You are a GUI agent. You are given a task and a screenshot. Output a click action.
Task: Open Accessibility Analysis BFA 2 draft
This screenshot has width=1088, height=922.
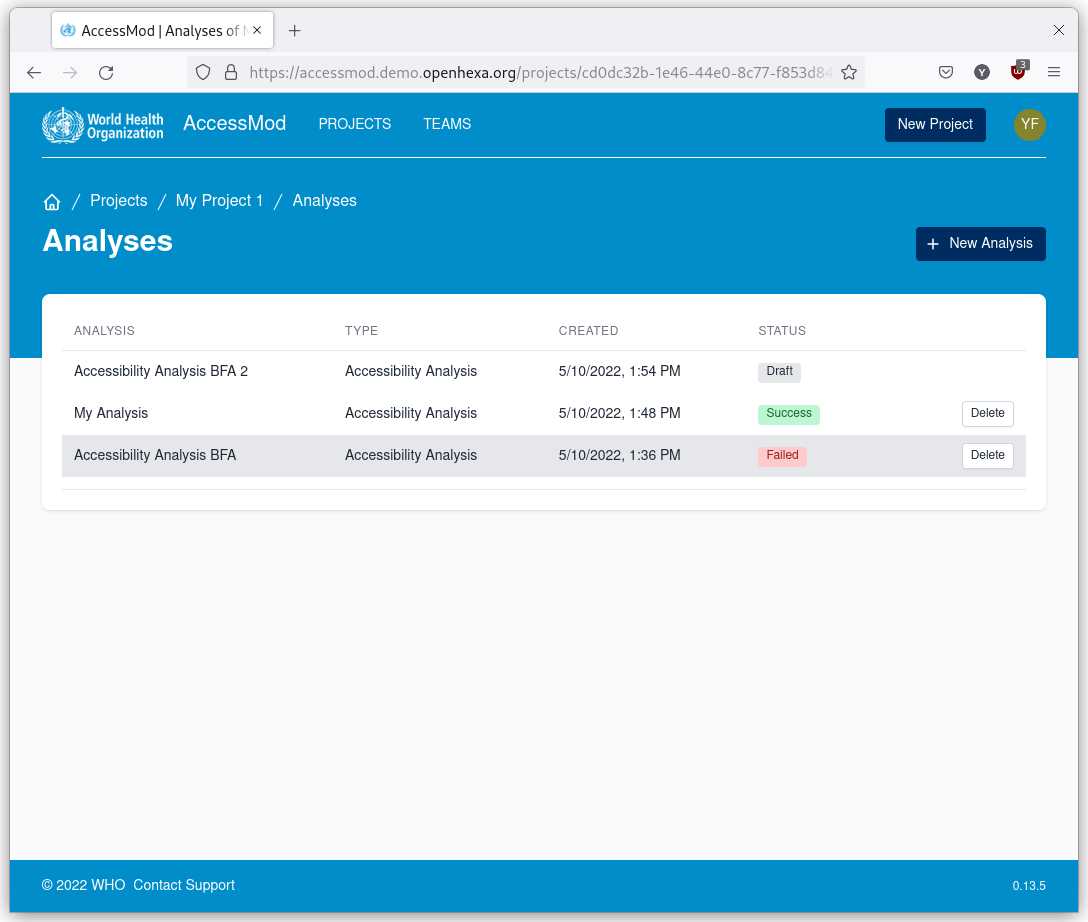tap(161, 371)
